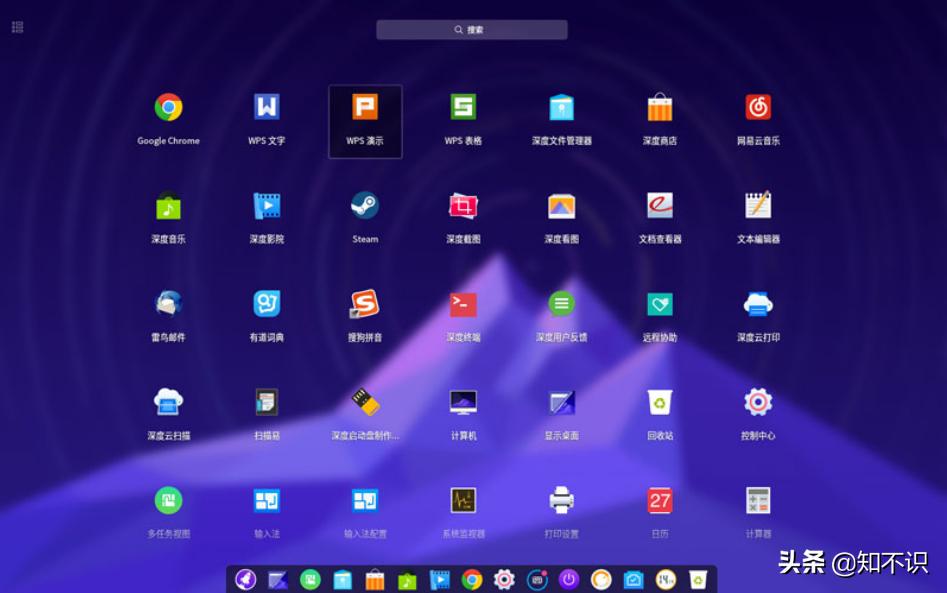
Task: Open 网易云音乐 music app
Action: tap(758, 108)
